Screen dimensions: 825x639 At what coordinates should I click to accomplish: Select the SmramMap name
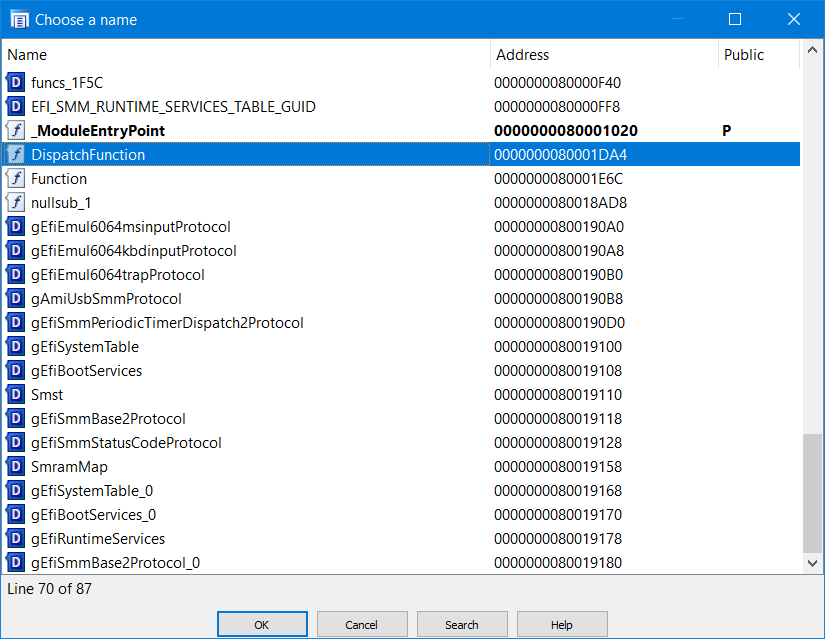69,466
